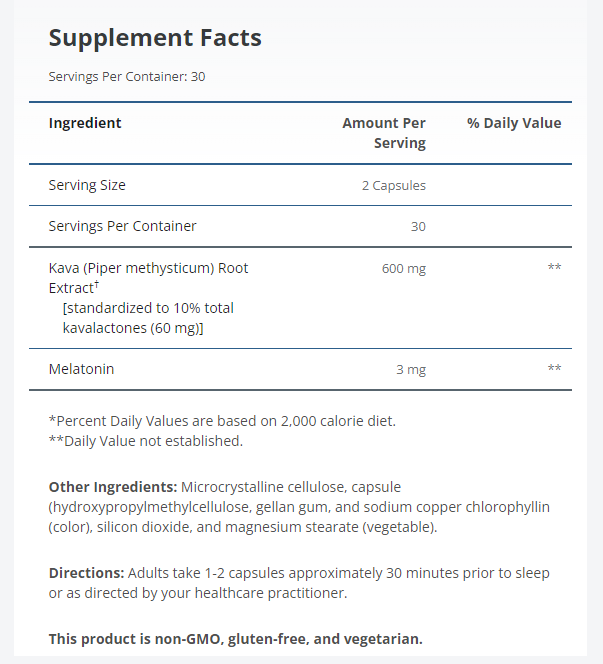Click the 3 mg melatonin amount

click(410, 370)
